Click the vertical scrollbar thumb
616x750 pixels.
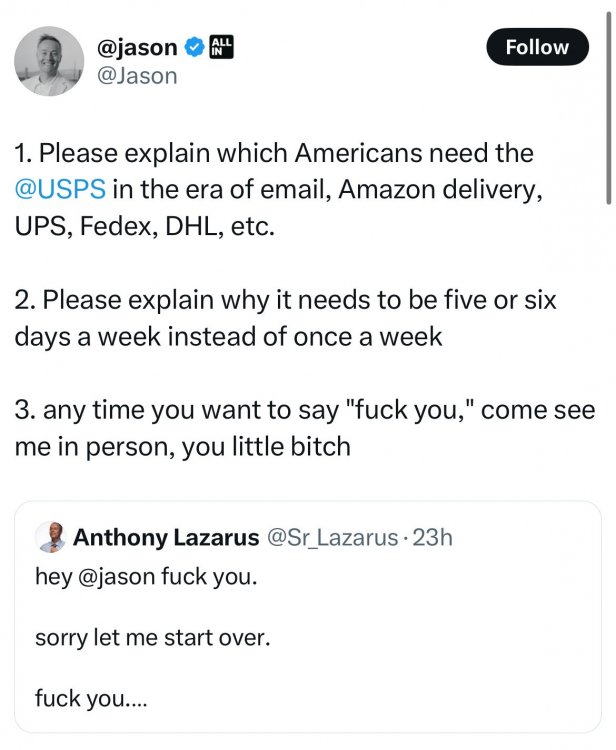[608, 100]
